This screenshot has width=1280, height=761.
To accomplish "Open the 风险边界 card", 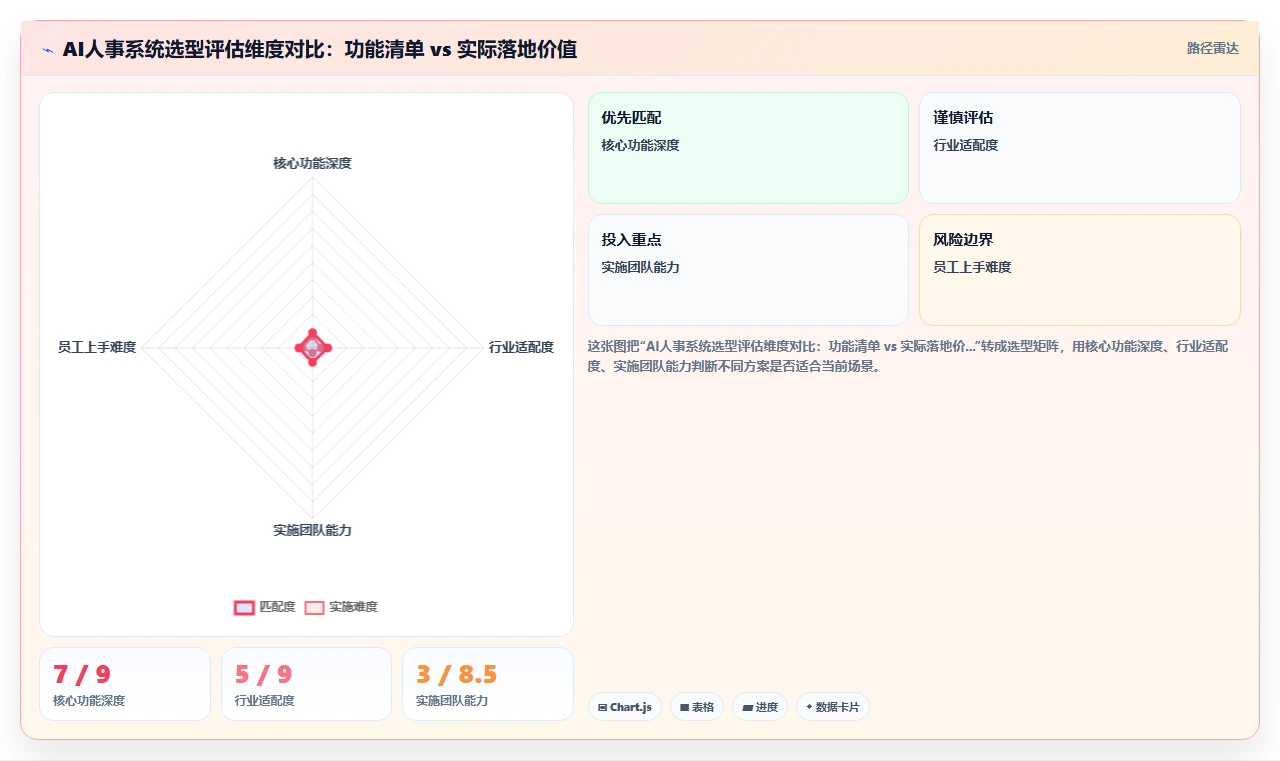I will pos(1080,270).
